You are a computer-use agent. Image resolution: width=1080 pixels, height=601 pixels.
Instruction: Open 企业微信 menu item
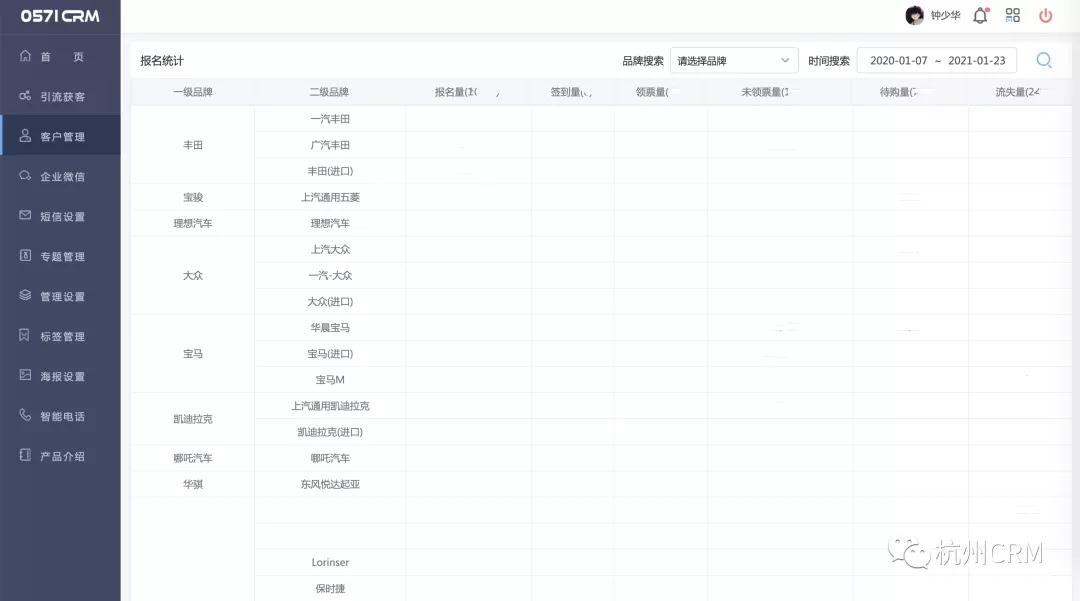pyautogui.click(x=61, y=176)
